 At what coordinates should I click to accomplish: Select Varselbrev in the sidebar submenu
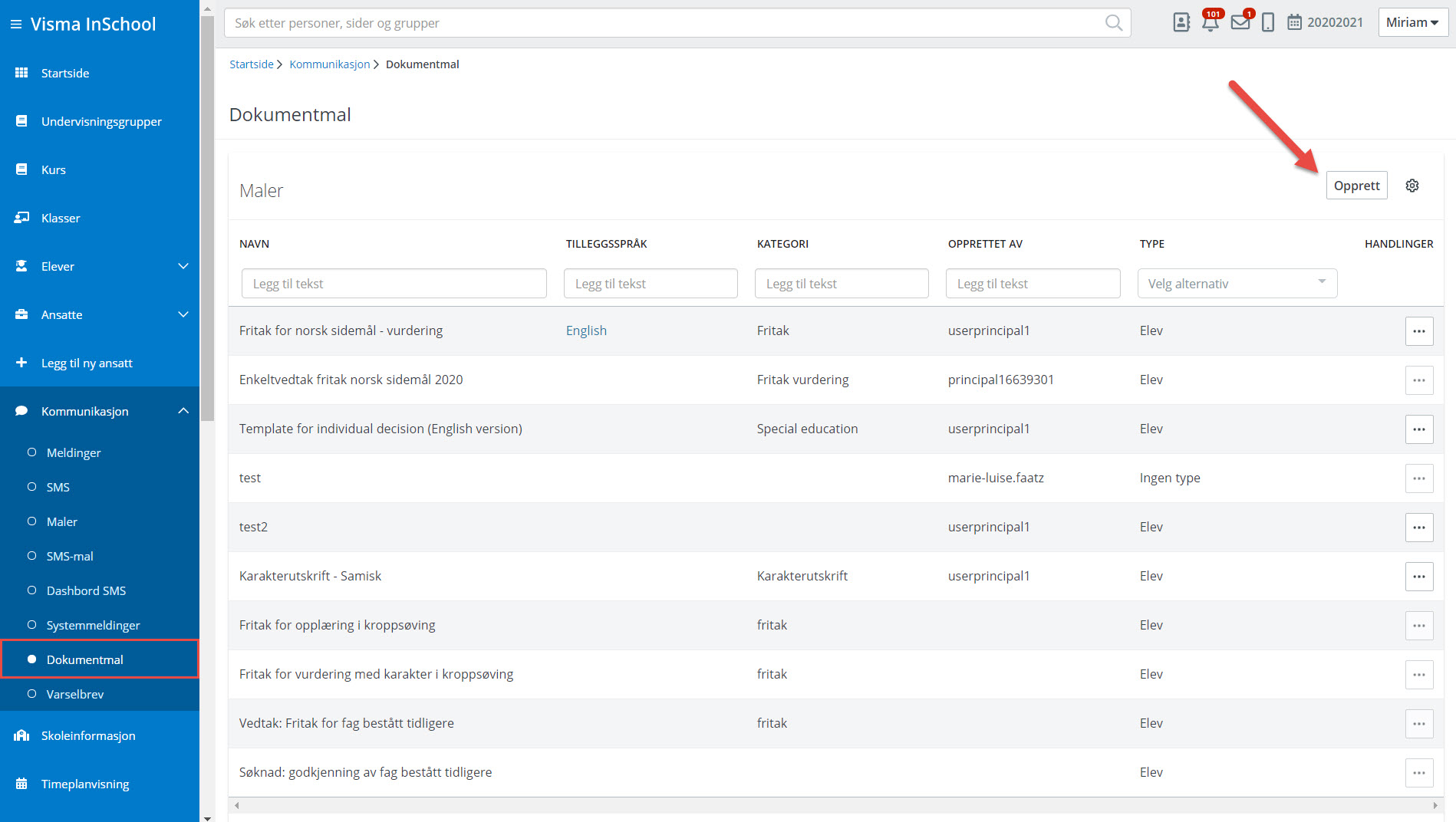pos(75,694)
